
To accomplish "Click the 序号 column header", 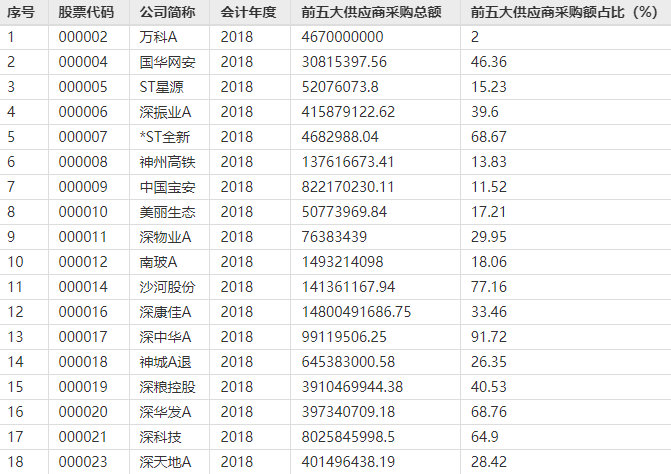I will 21,12.
